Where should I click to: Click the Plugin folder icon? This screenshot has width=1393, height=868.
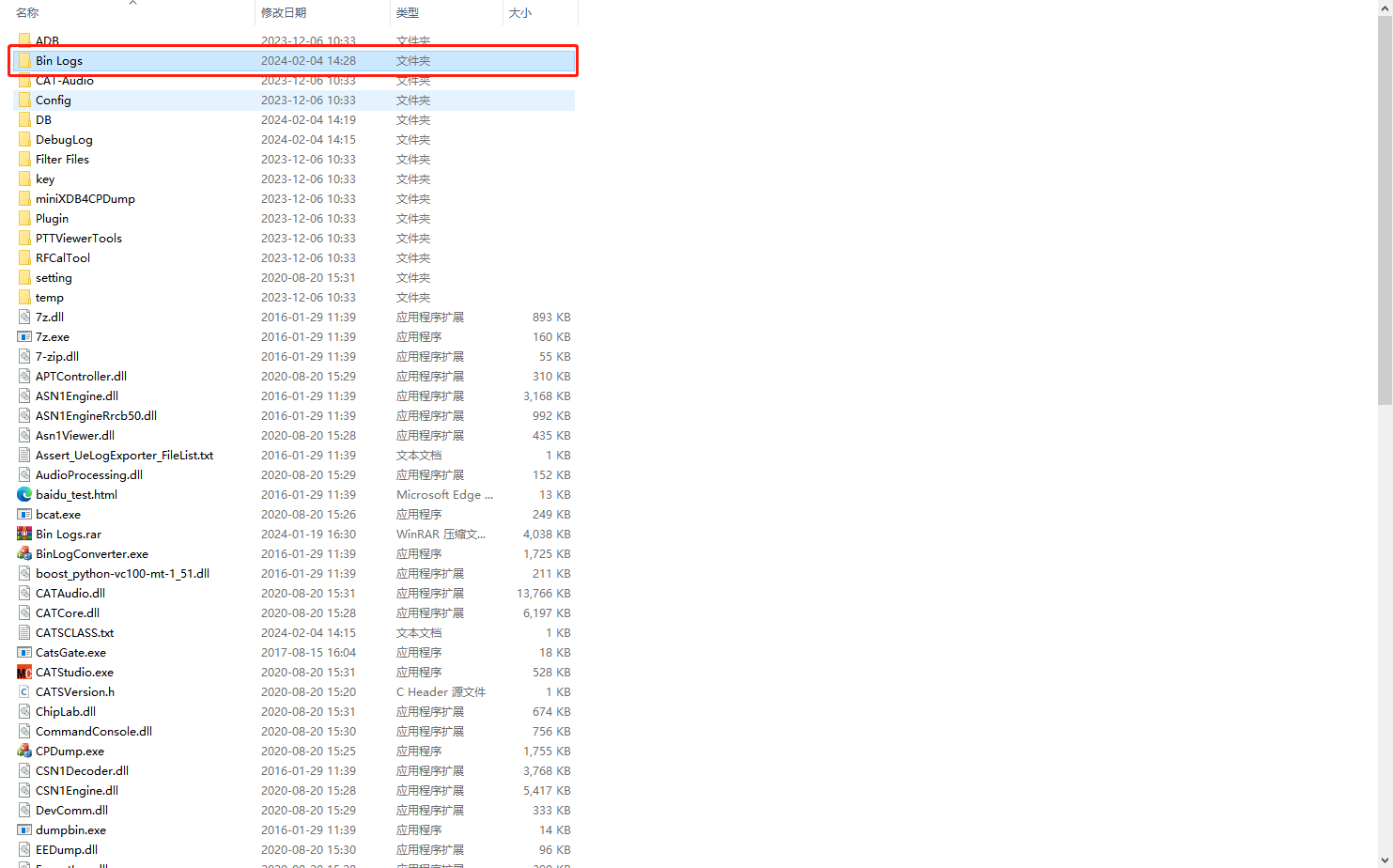(x=24, y=218)
